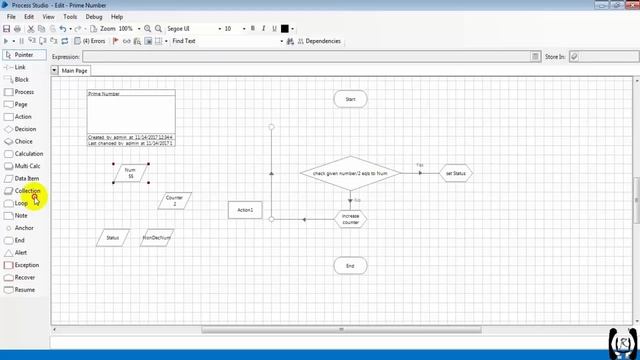Open the (4) Errors validation list
The height and width of the screenshot is (360, 640).
pyautogui.click(x=90, y=41)
